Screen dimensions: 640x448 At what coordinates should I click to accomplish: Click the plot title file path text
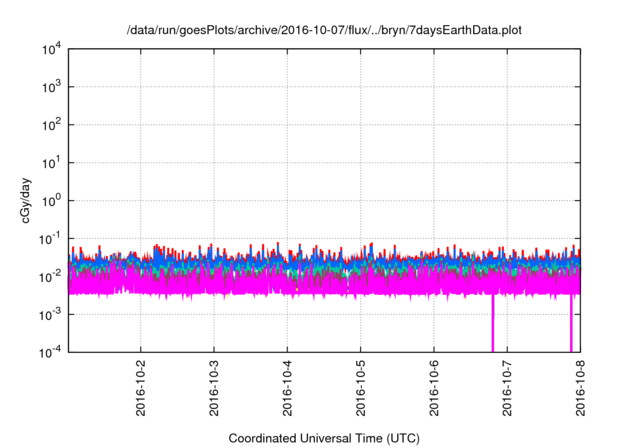click(x=324, y=30)
